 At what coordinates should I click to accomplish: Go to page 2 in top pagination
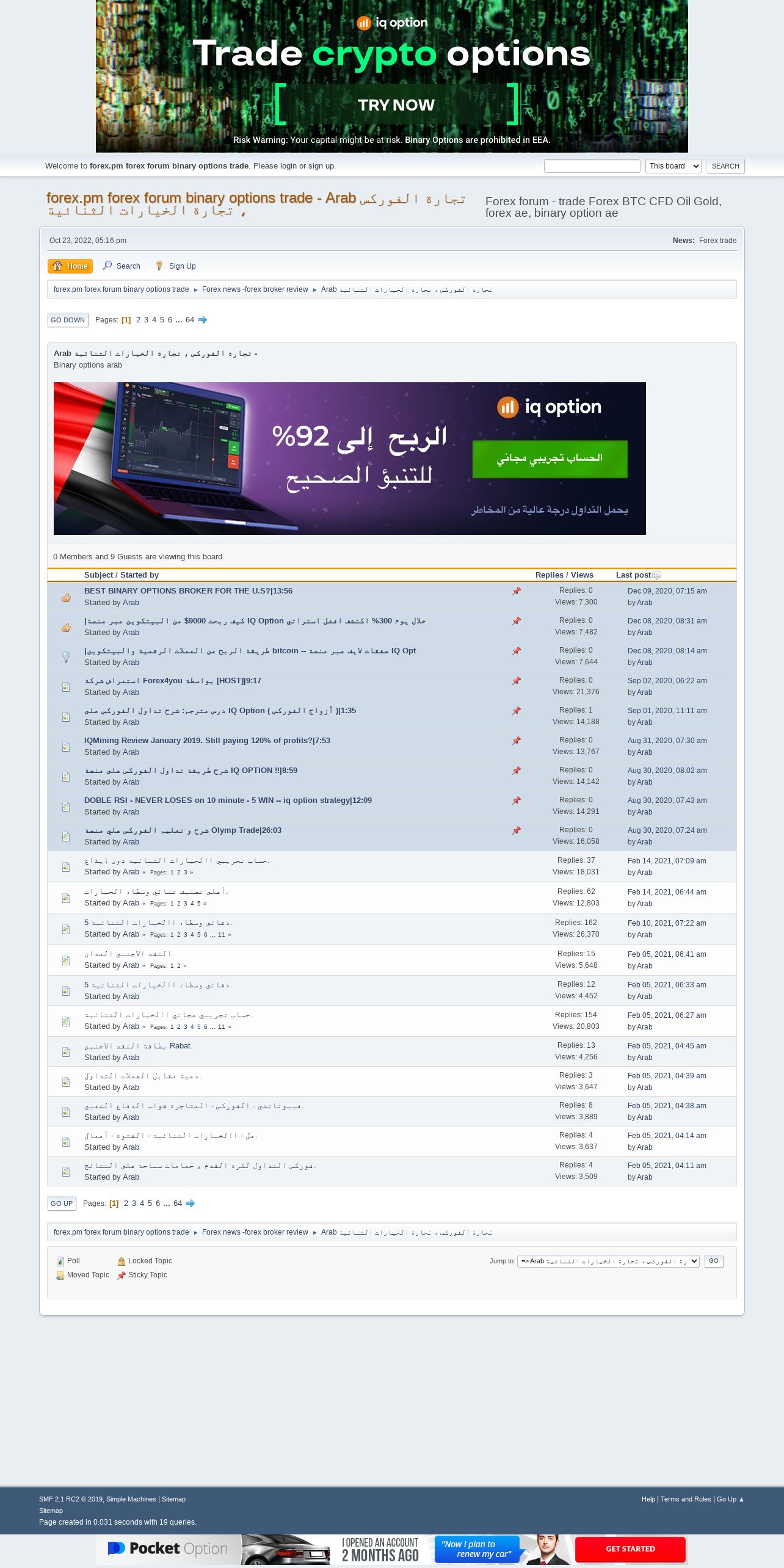138,320
